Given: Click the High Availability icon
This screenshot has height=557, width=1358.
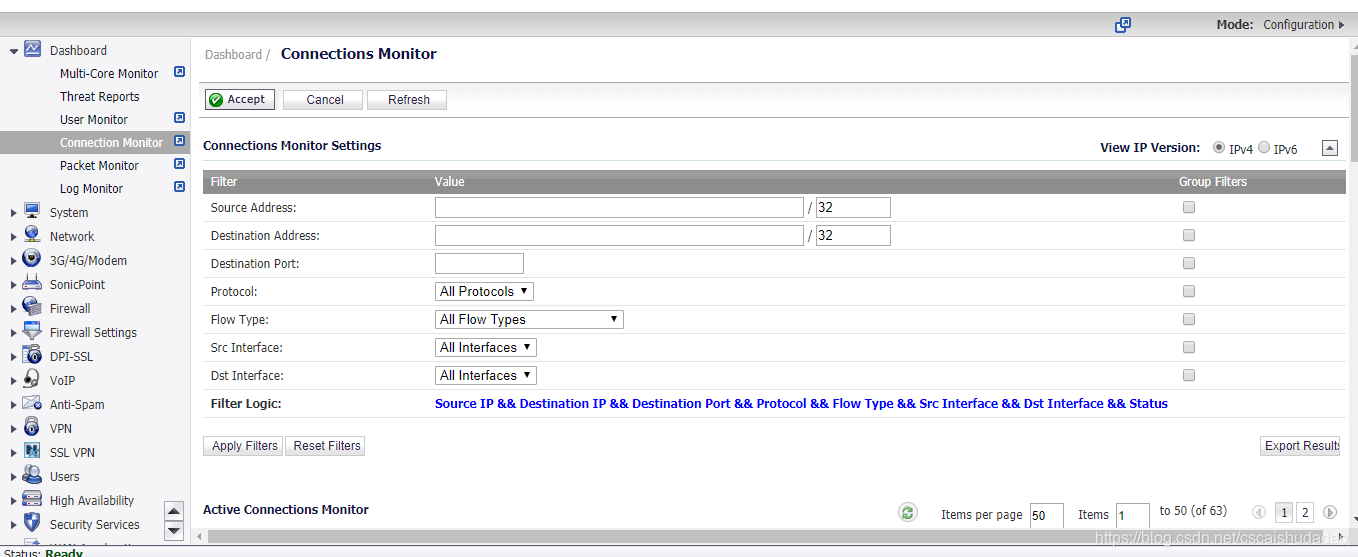Looking at the screenshot, I should pyautogui.click(x=32, y=499).
